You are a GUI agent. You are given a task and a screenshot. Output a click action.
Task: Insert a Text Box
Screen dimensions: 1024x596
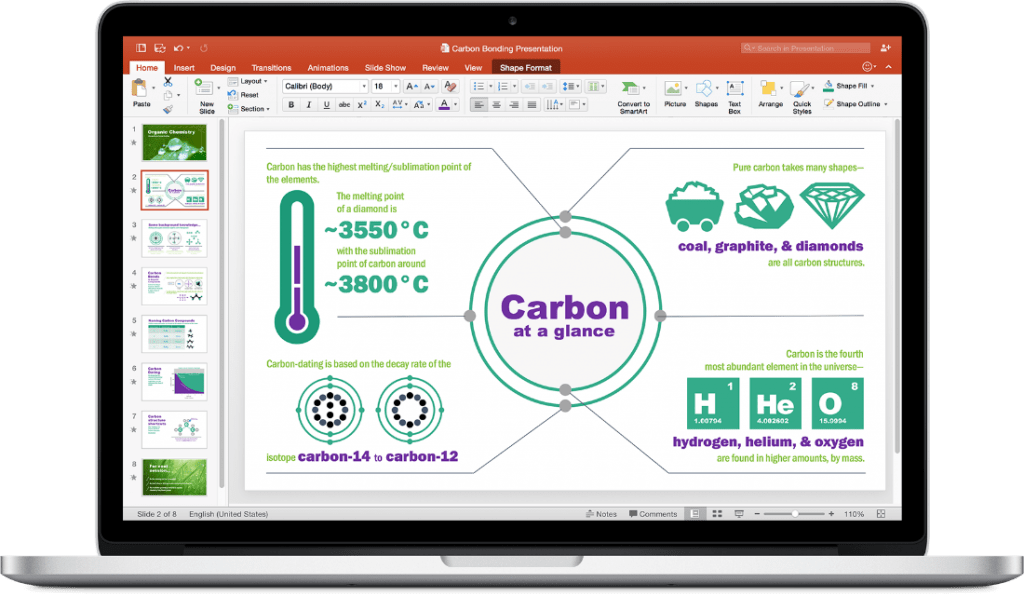point(733,87)
